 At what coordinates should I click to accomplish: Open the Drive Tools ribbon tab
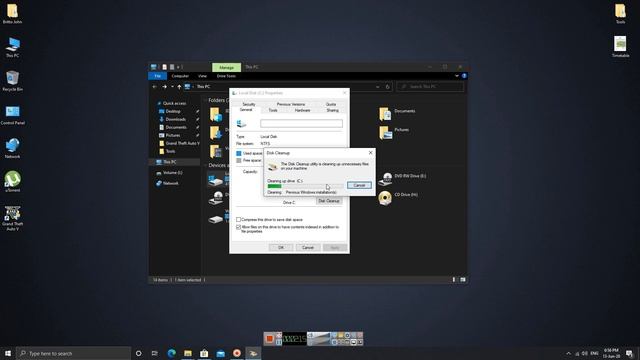point(226,76)
